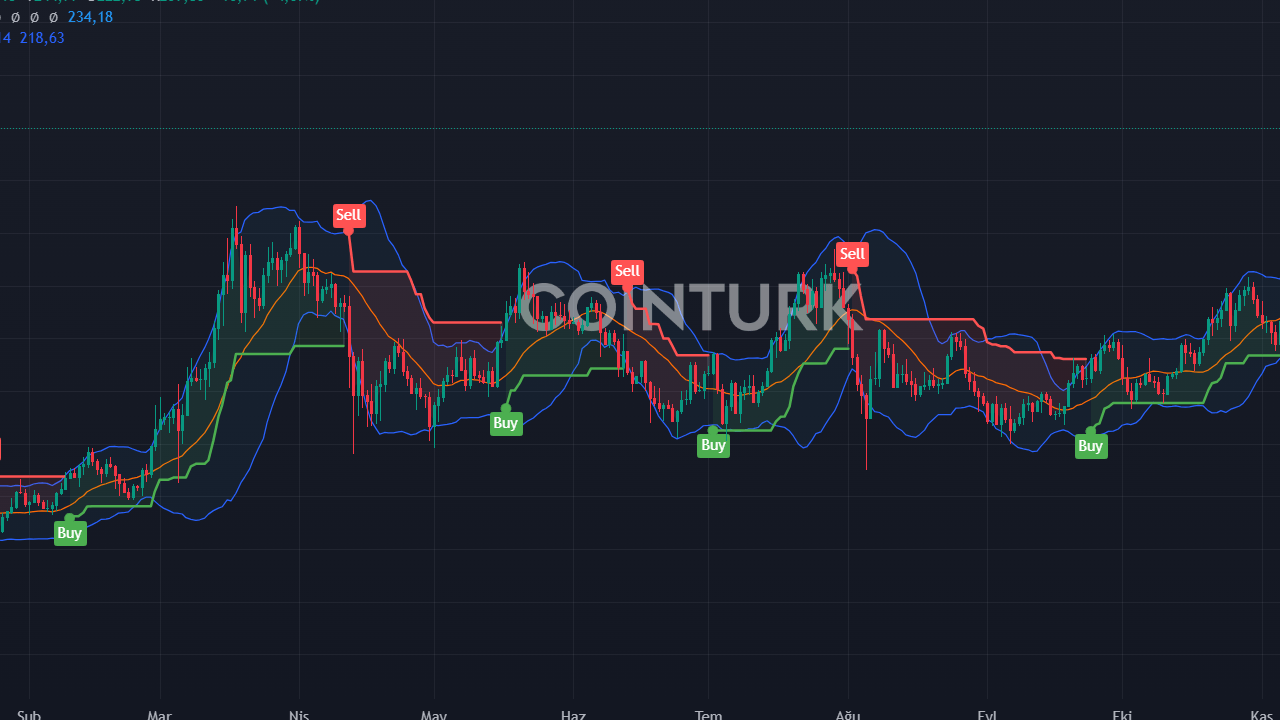Screen dimensions: 1280x720
Task: Click the Nis label on time axis
Action: point(298,714)
